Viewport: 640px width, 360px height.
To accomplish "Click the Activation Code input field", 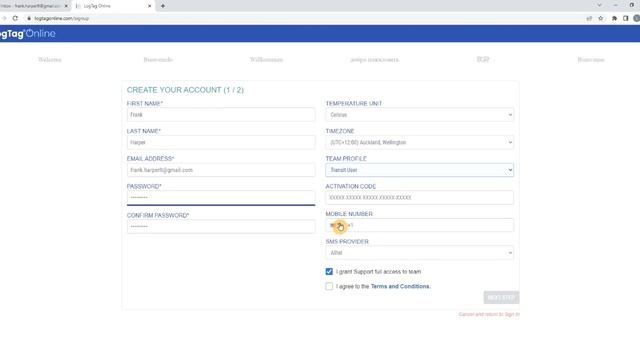I will tap(420, 198).
